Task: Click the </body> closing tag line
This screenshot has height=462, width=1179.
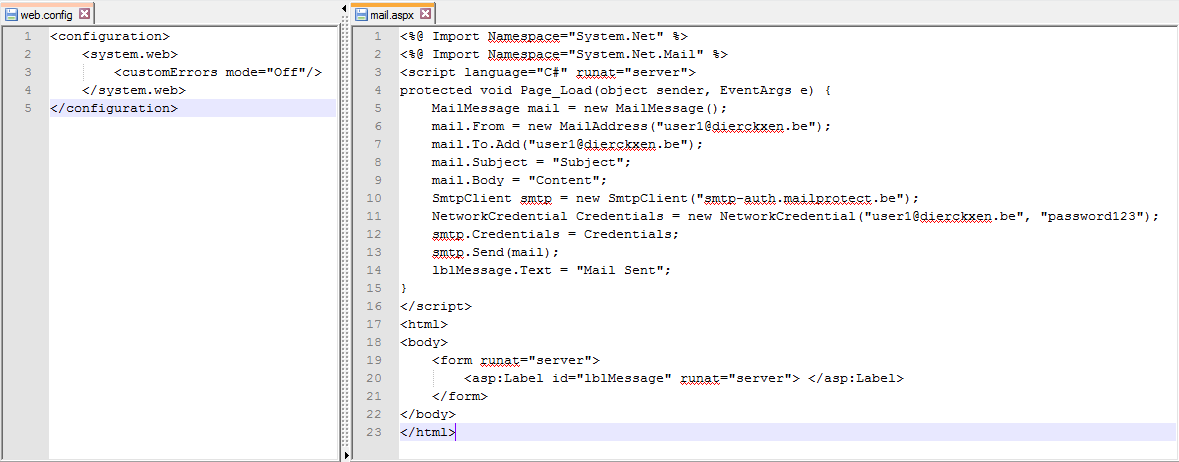Action: [x=428, y=415]
